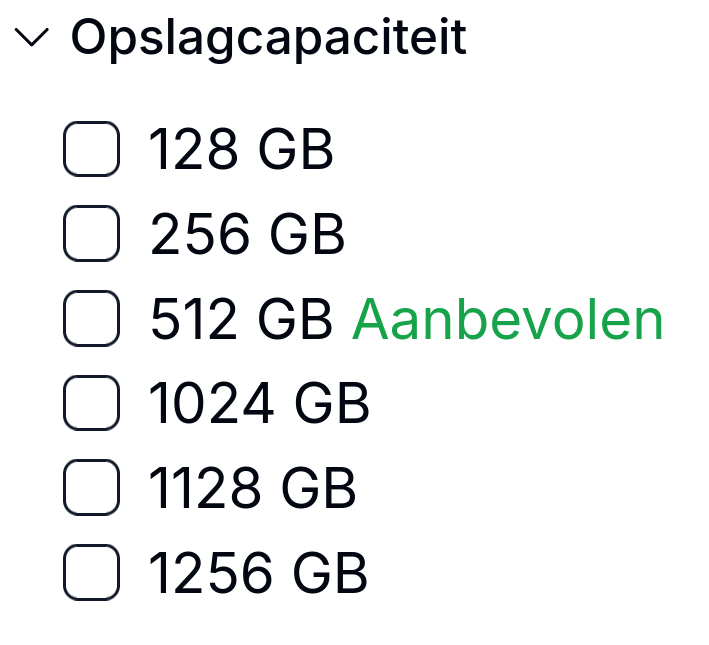
Task: Collapse the Opslagcapaciteit section chevron
Action: click(x=33, y=39)
